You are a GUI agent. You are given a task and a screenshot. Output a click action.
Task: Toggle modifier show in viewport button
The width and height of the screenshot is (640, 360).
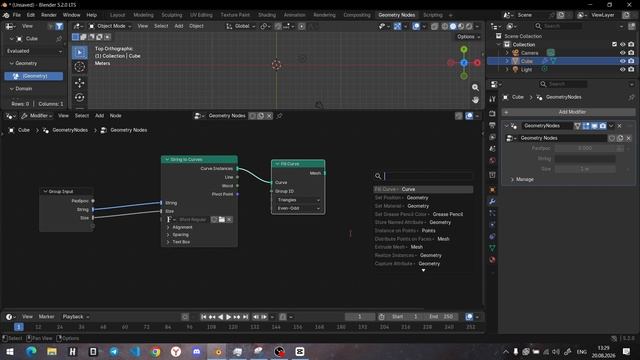click(594, 126)
